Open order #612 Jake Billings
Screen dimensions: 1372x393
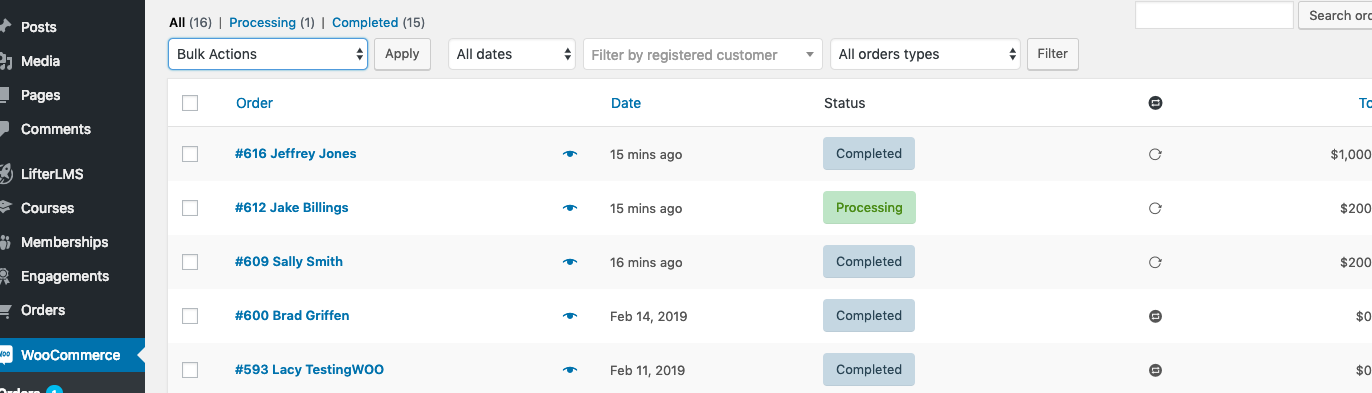tap(291, 208)
